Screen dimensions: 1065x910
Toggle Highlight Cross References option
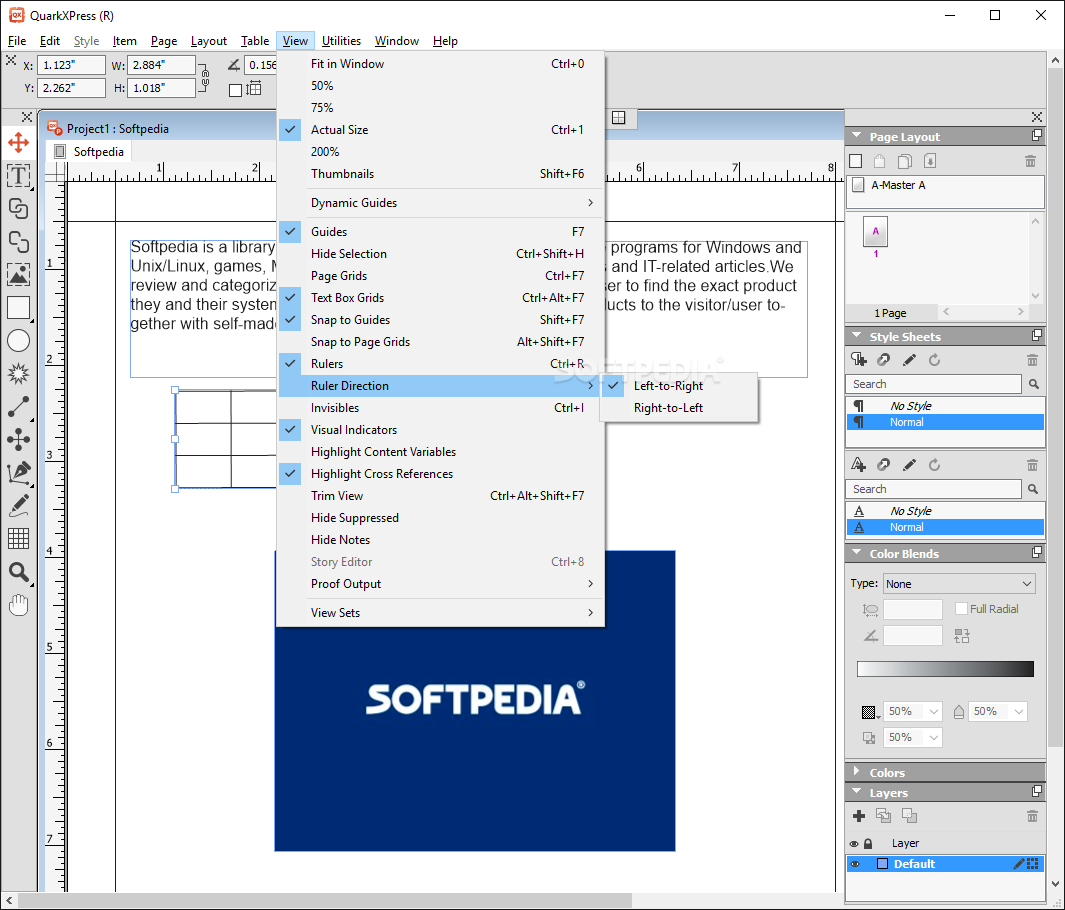click(441, 474)
